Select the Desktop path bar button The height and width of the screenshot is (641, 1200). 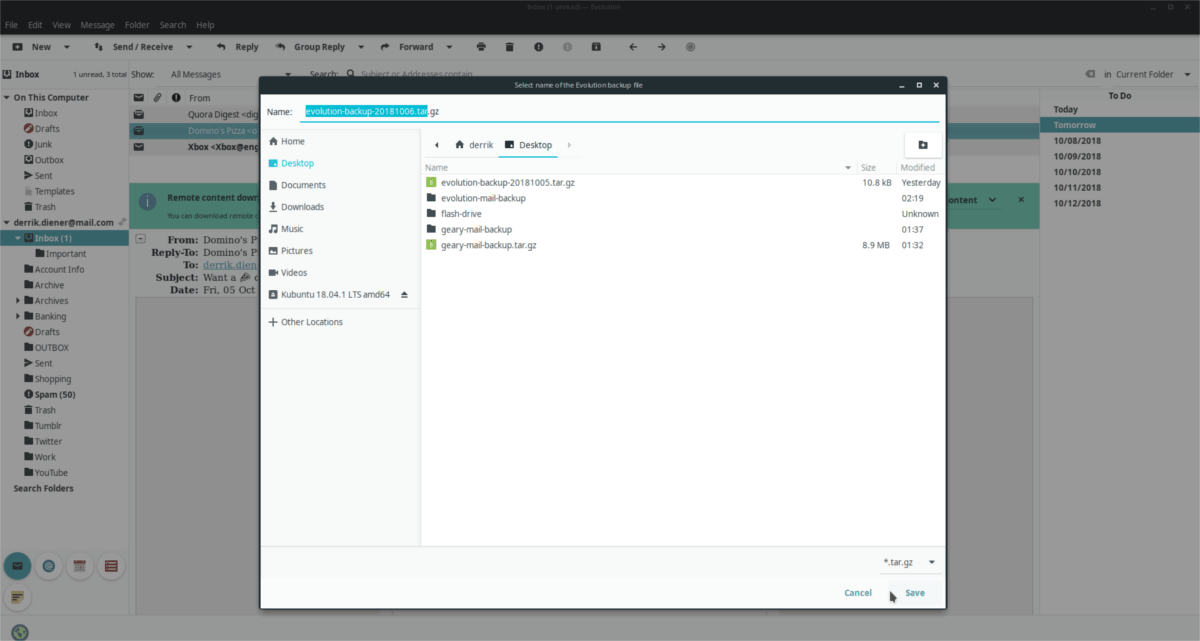point(529,145)
